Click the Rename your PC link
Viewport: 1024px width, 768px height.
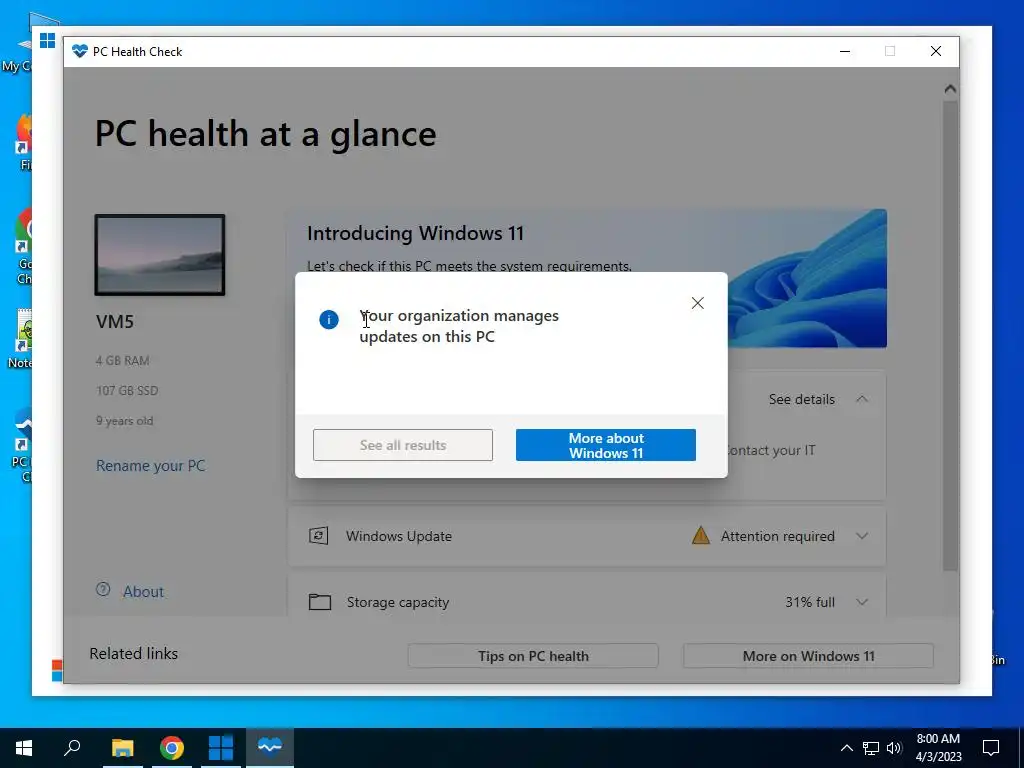coord(150,466)
